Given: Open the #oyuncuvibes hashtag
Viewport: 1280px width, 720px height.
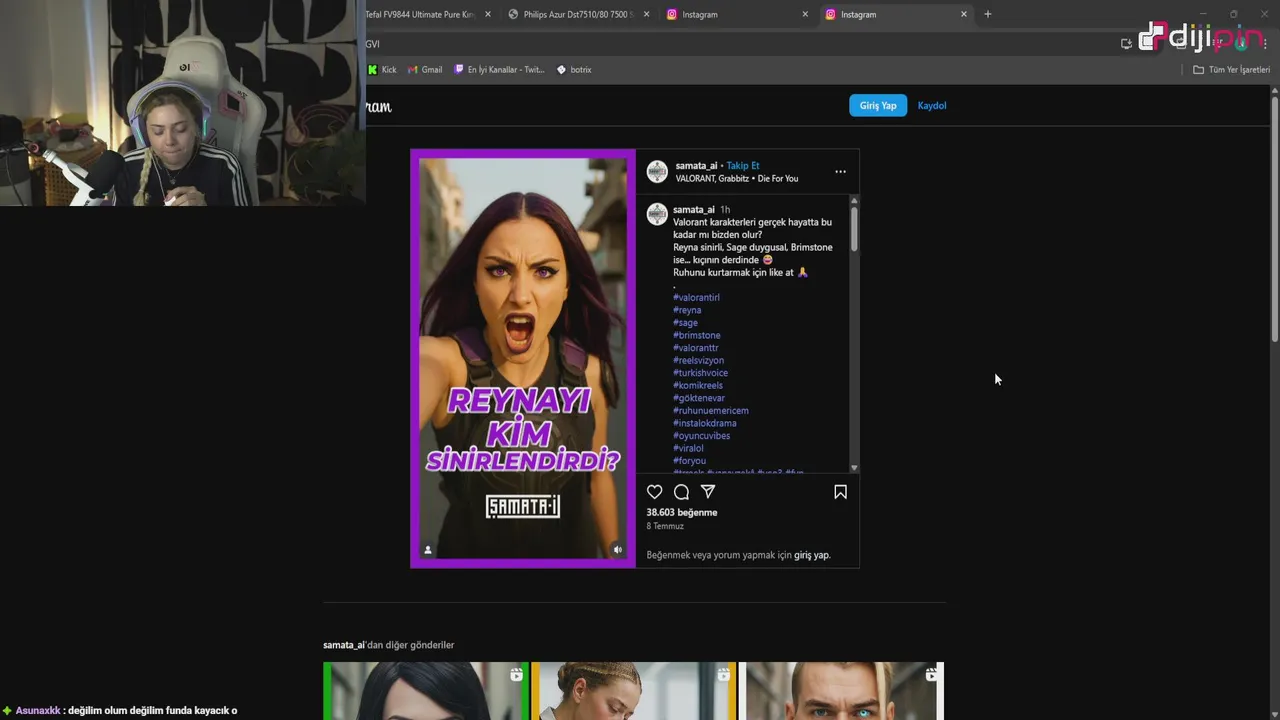Looking at the screenshot, I should pos(701,436).
